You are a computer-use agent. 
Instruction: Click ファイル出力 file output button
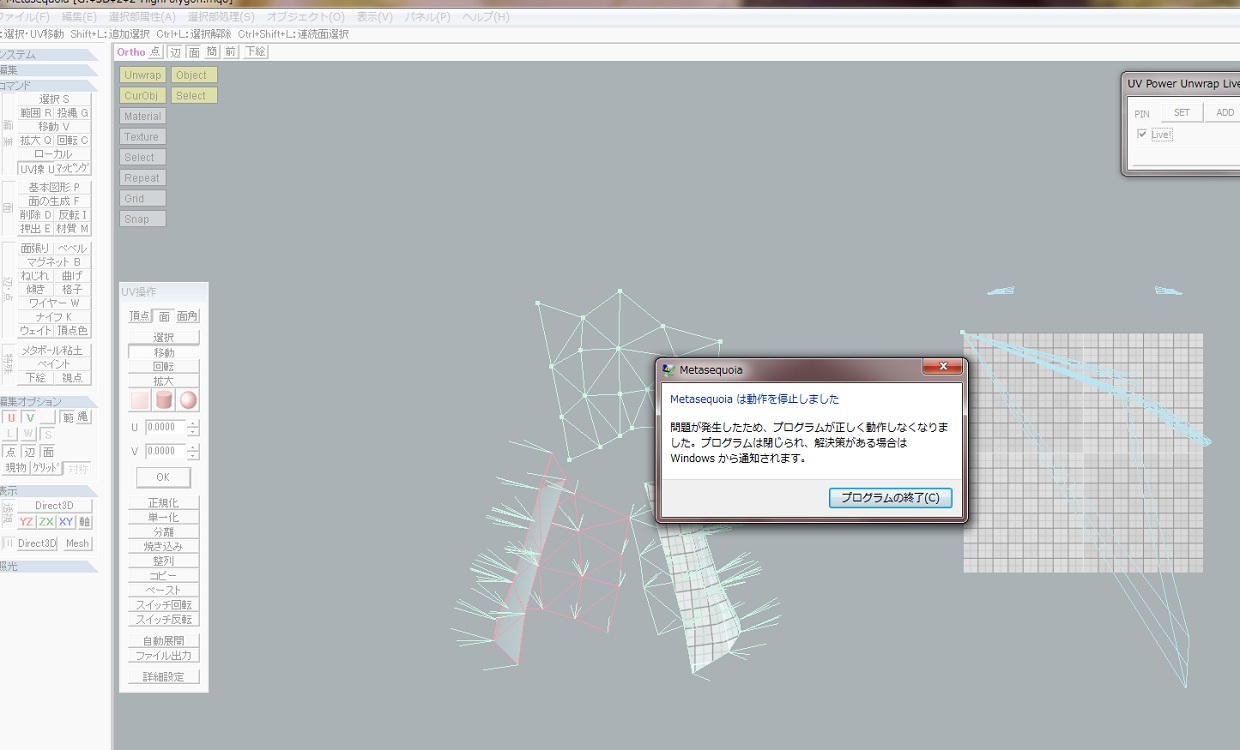tap(164, 656)
